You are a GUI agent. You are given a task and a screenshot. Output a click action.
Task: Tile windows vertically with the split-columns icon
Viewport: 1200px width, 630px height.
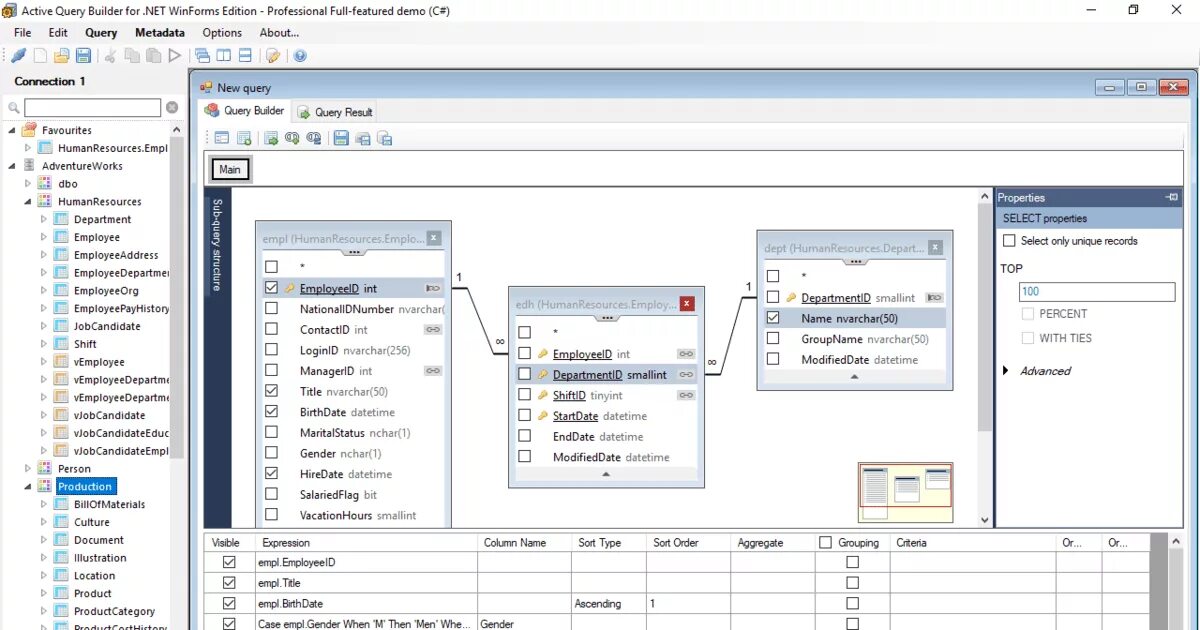pyautogui.click(x=224, y=56)
